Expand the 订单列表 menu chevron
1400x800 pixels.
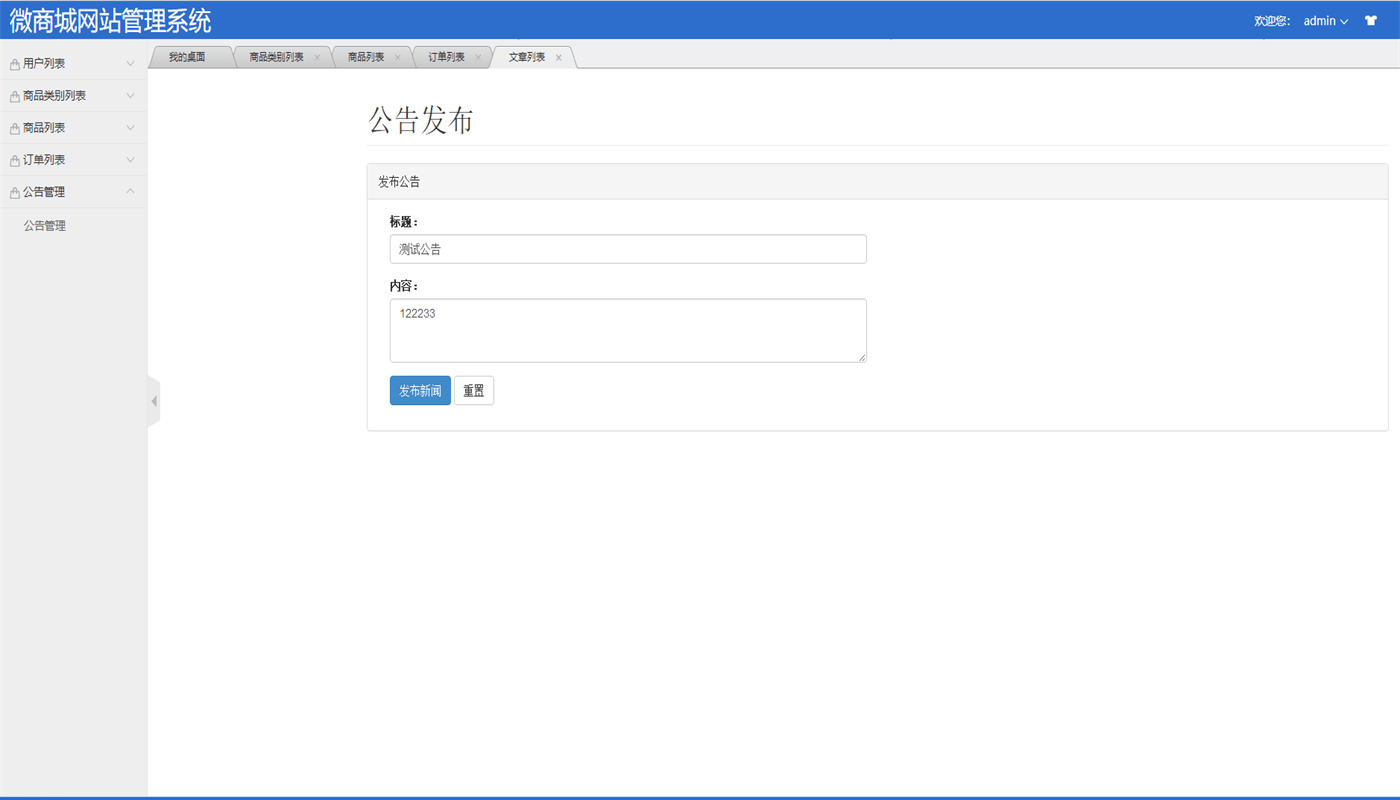pos(129,159)
